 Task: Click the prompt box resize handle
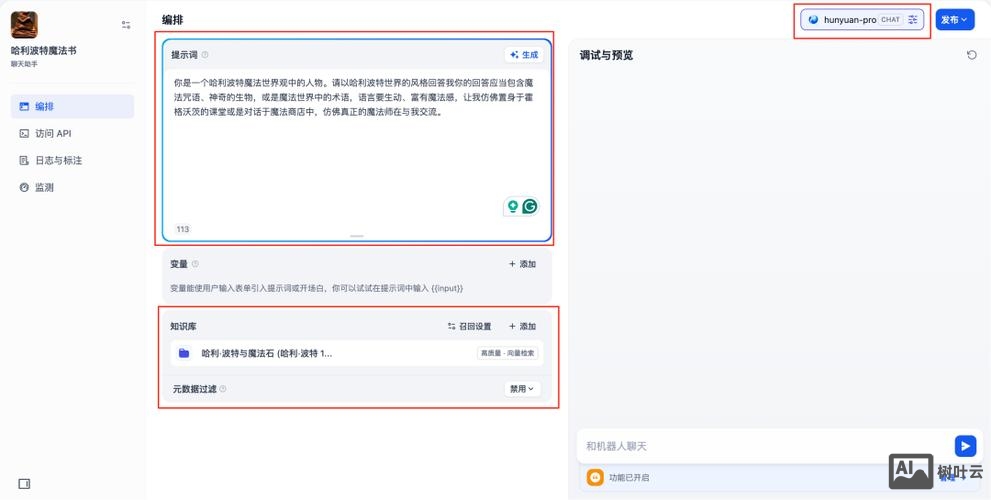coord(356,236)
